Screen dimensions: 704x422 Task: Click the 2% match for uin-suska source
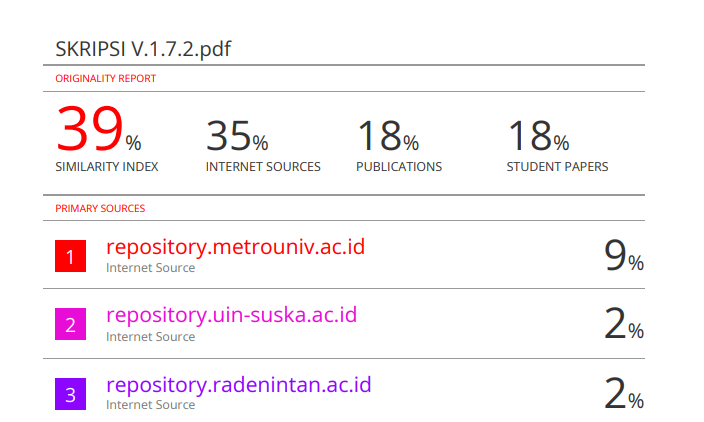click(x=624, y=324)
